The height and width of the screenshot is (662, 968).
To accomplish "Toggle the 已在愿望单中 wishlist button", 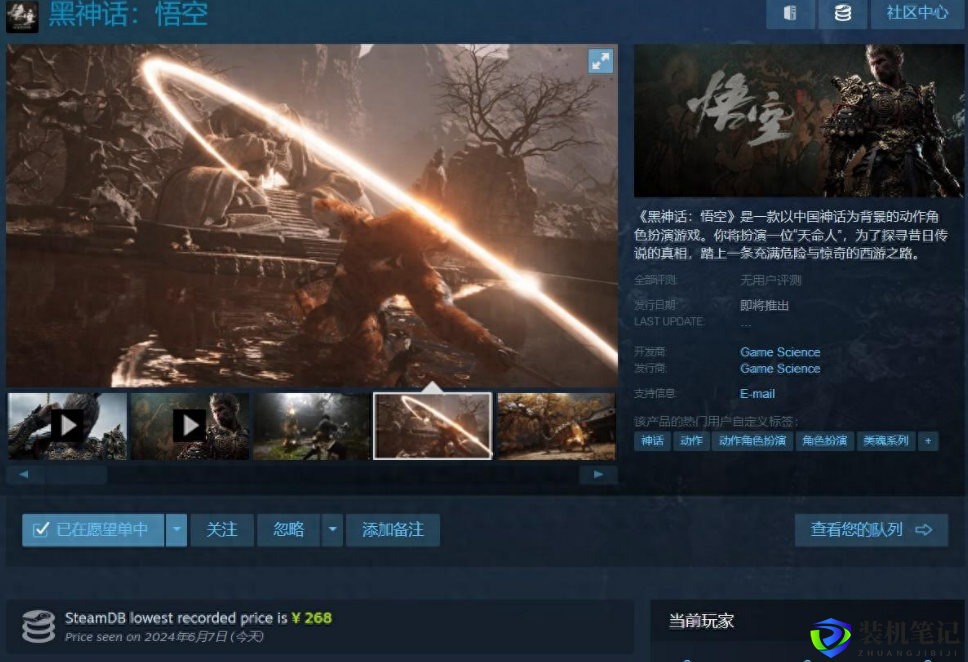I will [x=93, y=530].
